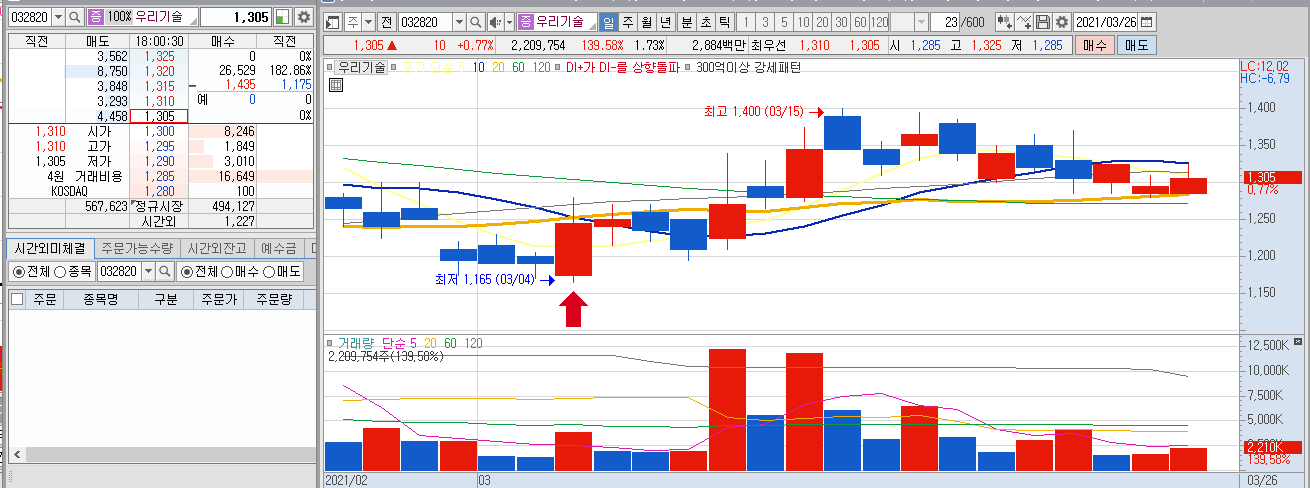1310x488 pixels.
Task: Click the 2021/03/26 date field
Action: [1106, 22]
